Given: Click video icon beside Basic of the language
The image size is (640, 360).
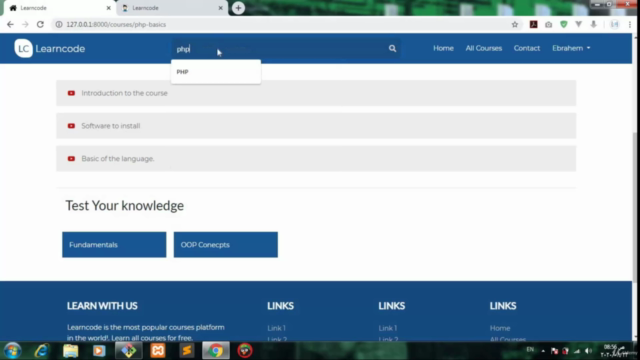Looking at the screenshot, I should (x=71, y=158).
